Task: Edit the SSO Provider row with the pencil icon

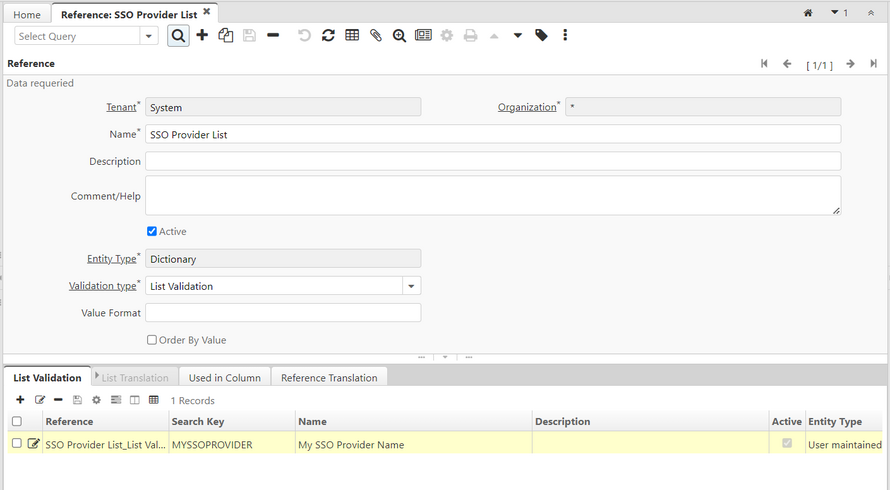Action: 34,444
